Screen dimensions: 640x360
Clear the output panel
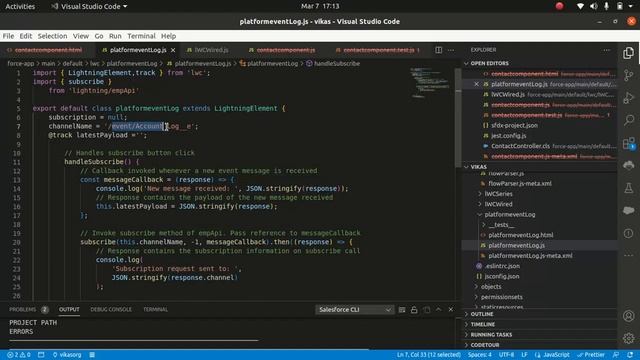[x=402, y=310]
